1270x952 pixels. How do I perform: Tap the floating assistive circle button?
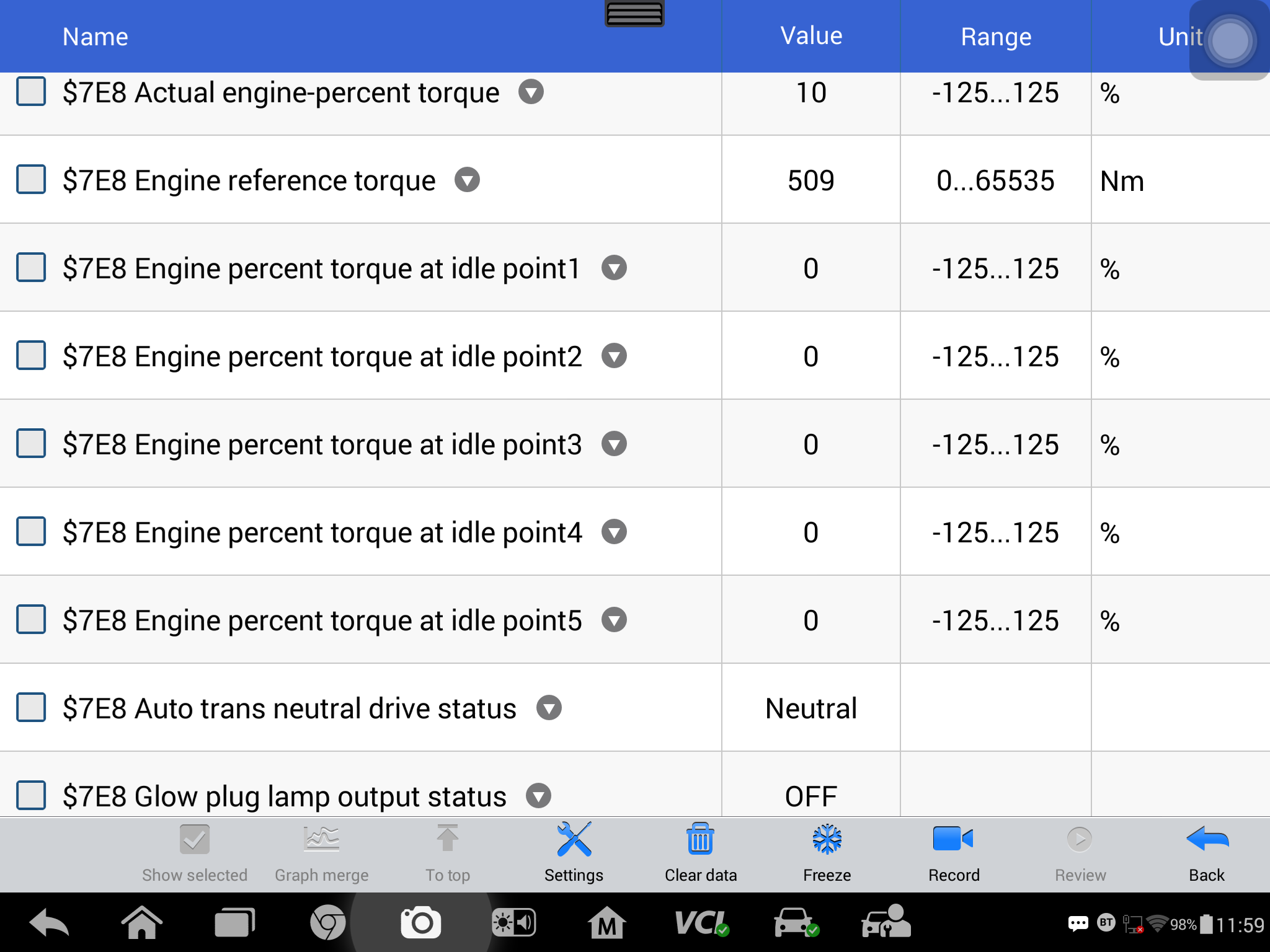[1230, 41]
